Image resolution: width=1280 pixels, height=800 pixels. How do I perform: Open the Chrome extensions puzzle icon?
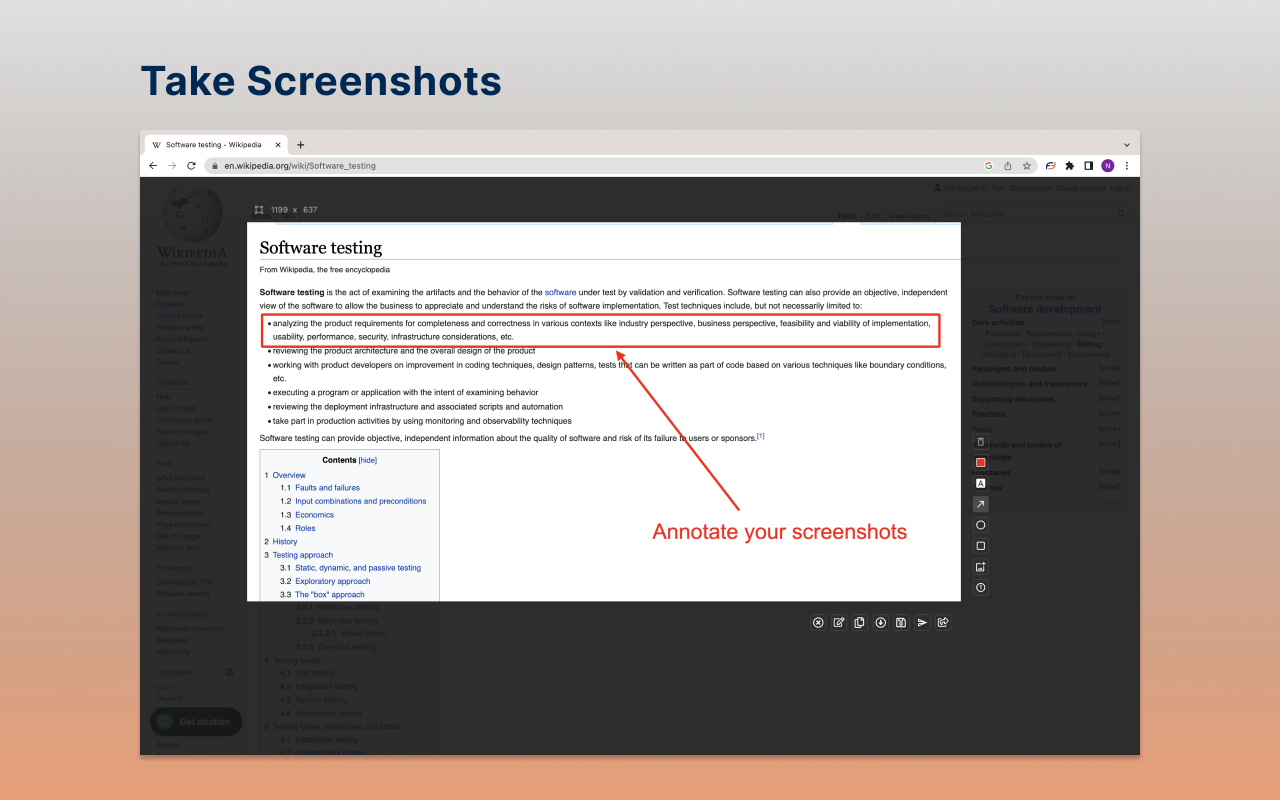pos(1069,166)
